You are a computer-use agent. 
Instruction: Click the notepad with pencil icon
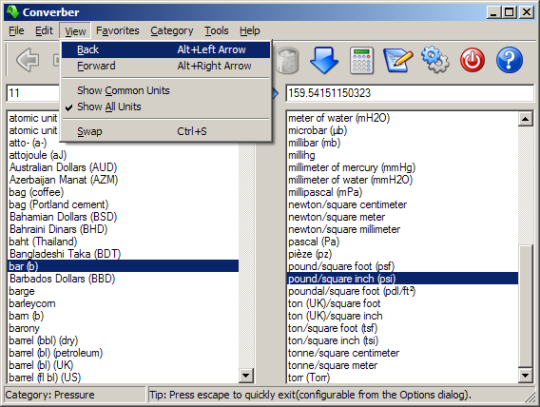click(398, 61)
